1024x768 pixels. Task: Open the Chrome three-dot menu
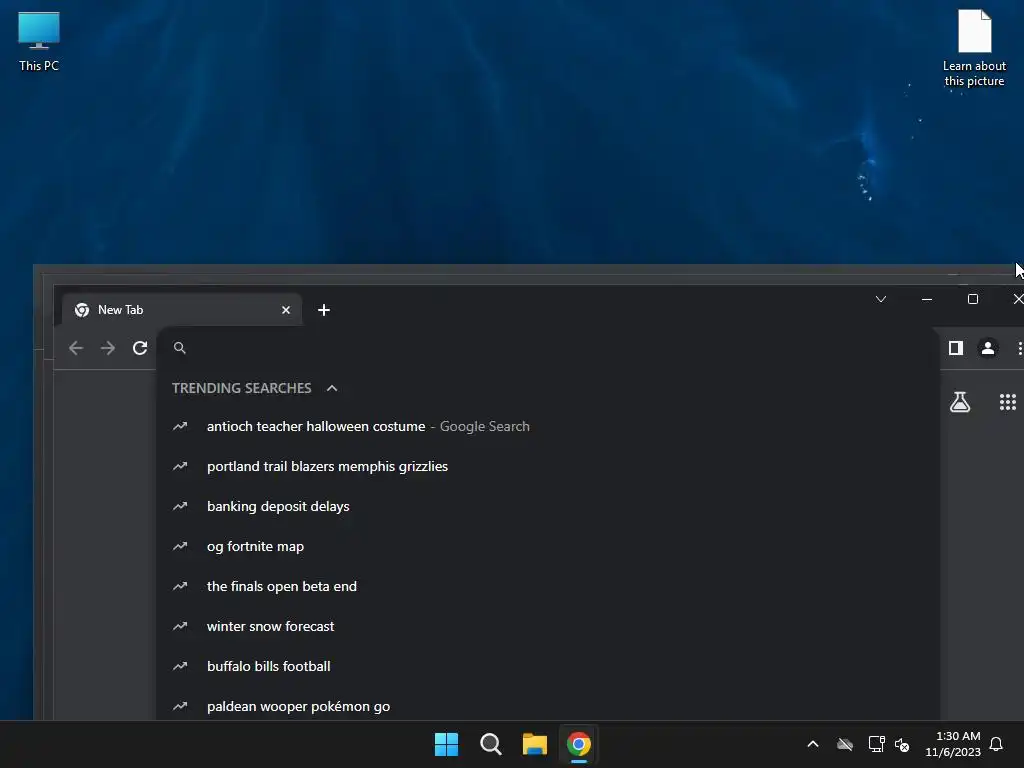click(x=1019, y=348)
